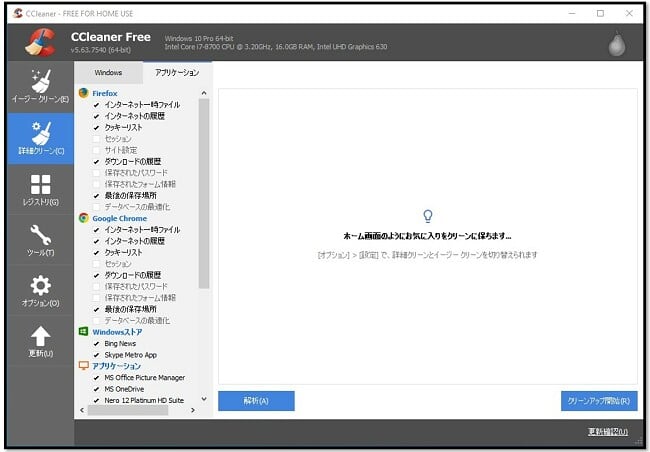Click クリーンアップ開始(R) run cleaner button
Viewport: 650px width, 452px height.
[x=599, y=401]
